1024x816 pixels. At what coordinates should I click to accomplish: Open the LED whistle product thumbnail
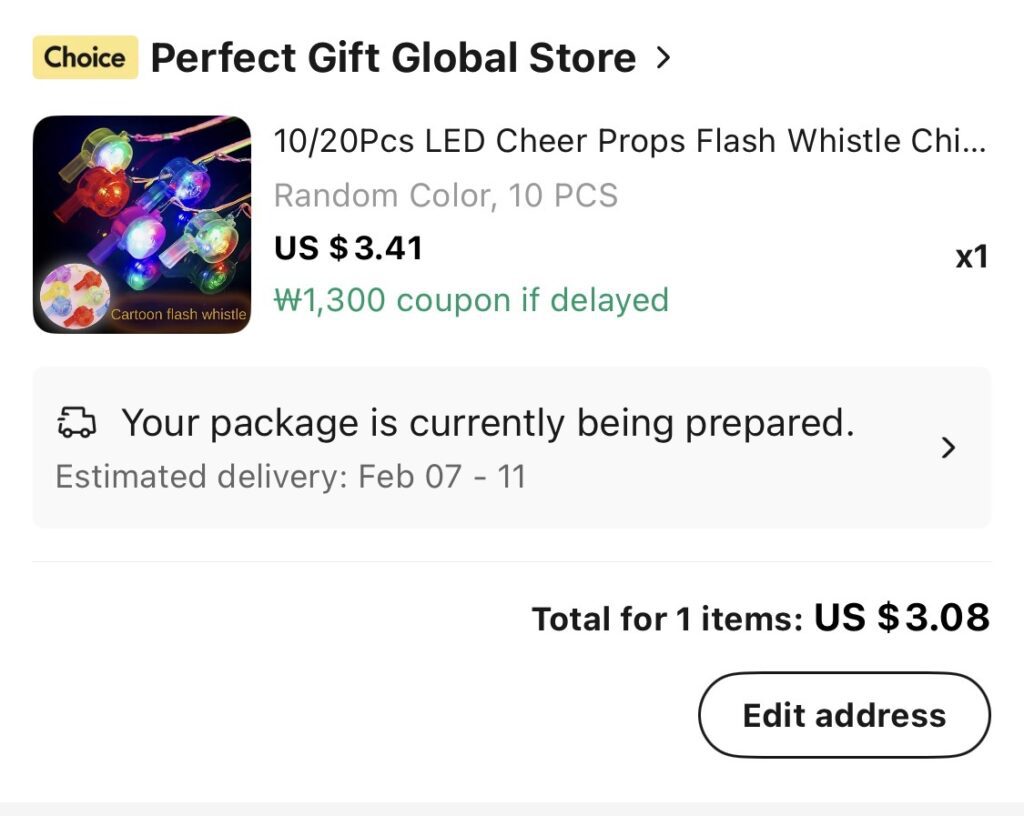pyautogui.click(x=142, y=224)
